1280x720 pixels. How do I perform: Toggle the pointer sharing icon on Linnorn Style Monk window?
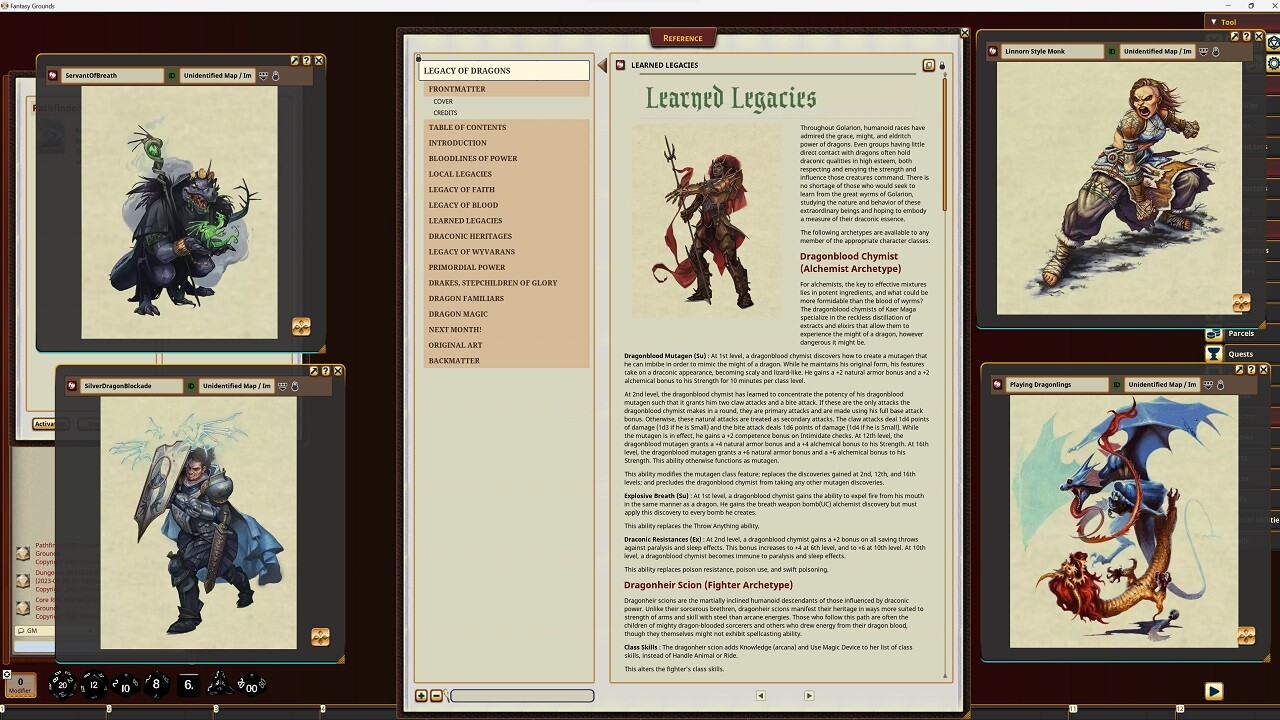(1216, 50)
